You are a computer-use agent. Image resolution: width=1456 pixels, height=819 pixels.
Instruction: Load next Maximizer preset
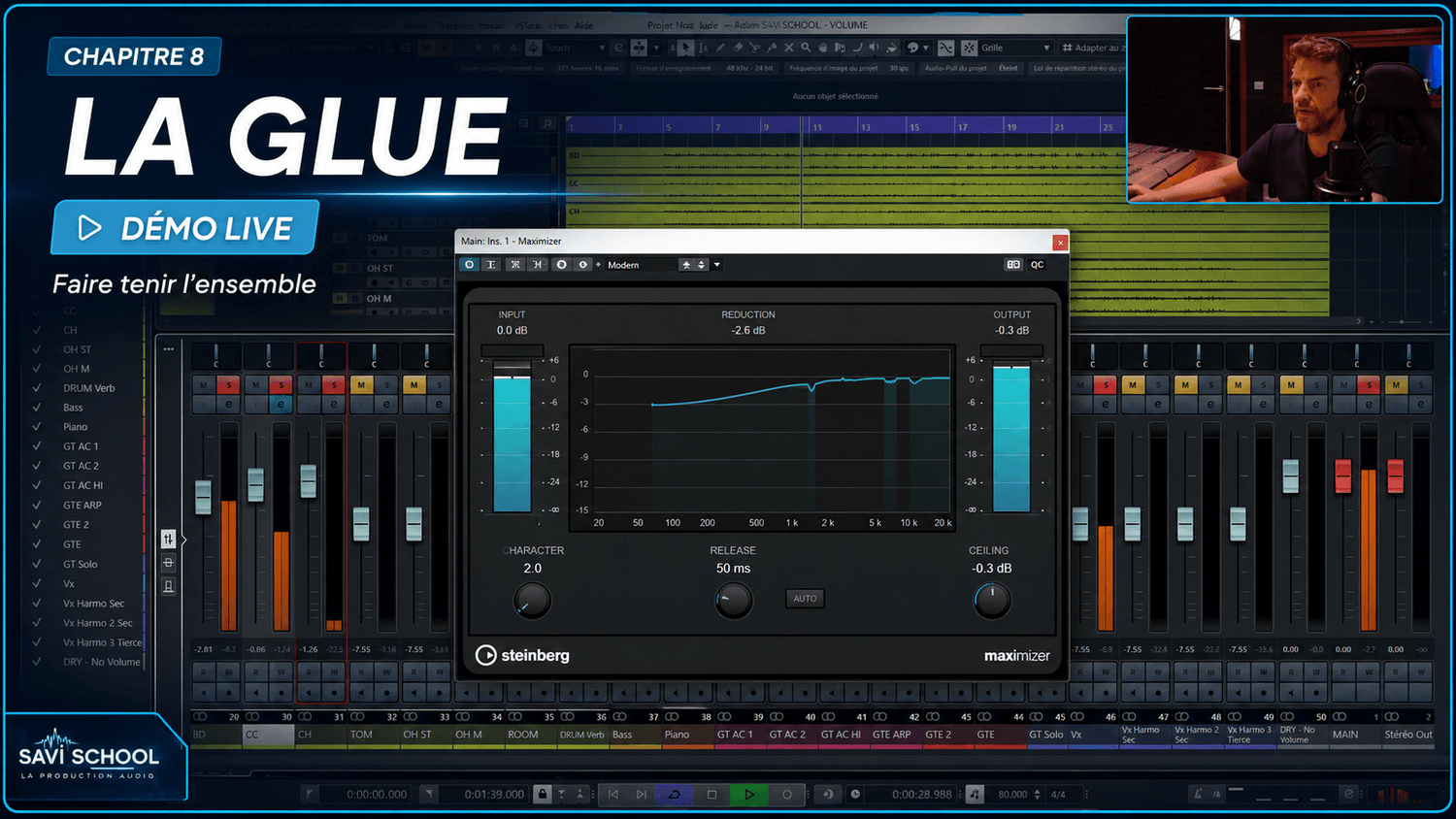(701, 265)
